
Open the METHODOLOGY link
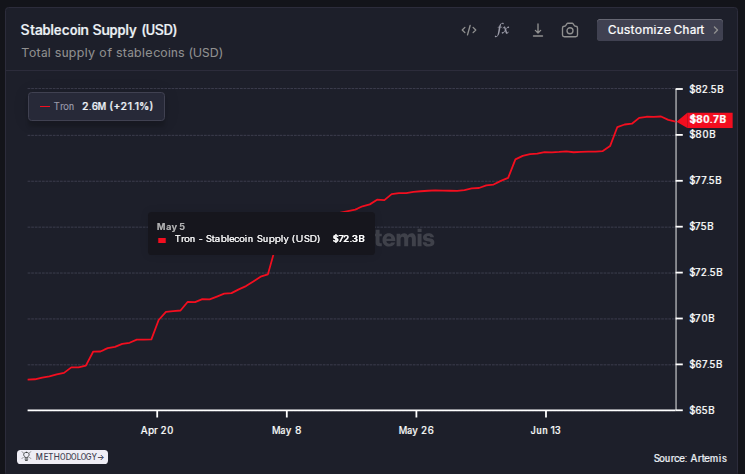[62, 457]
